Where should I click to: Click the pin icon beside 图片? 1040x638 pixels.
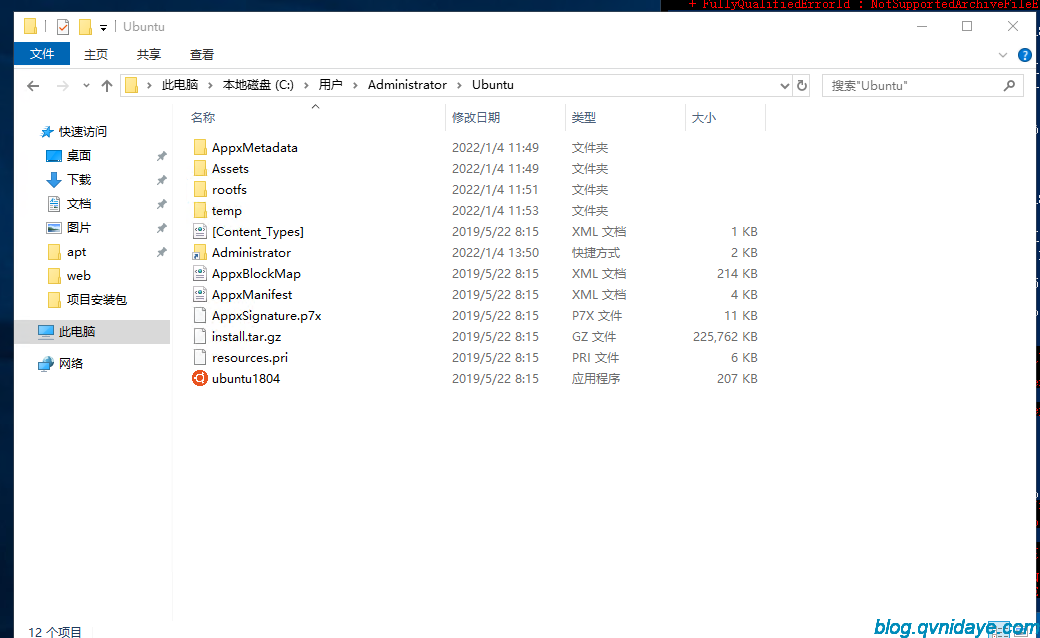pos(161,227)
